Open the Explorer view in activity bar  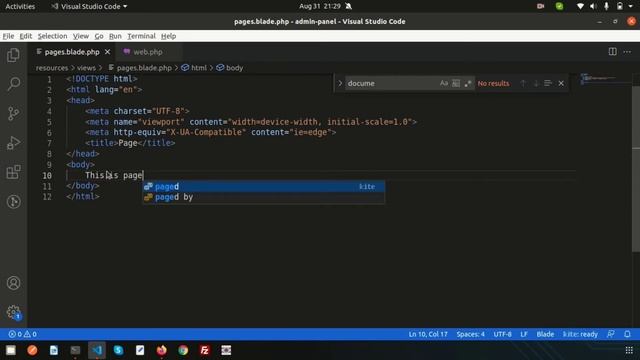coord(13,55)
